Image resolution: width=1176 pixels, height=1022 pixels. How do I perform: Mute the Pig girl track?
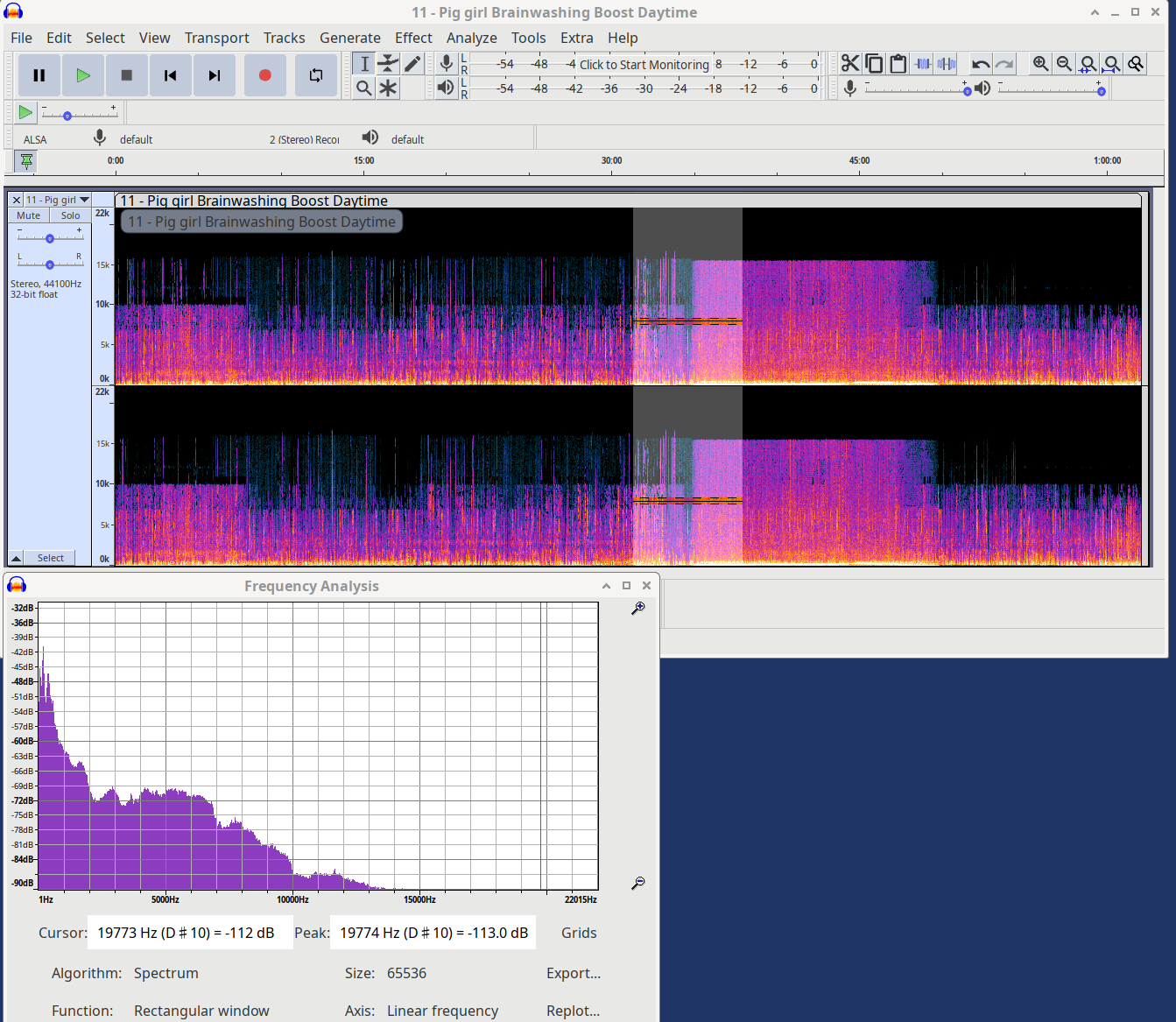pyautogui.click(x=28, y=215)
